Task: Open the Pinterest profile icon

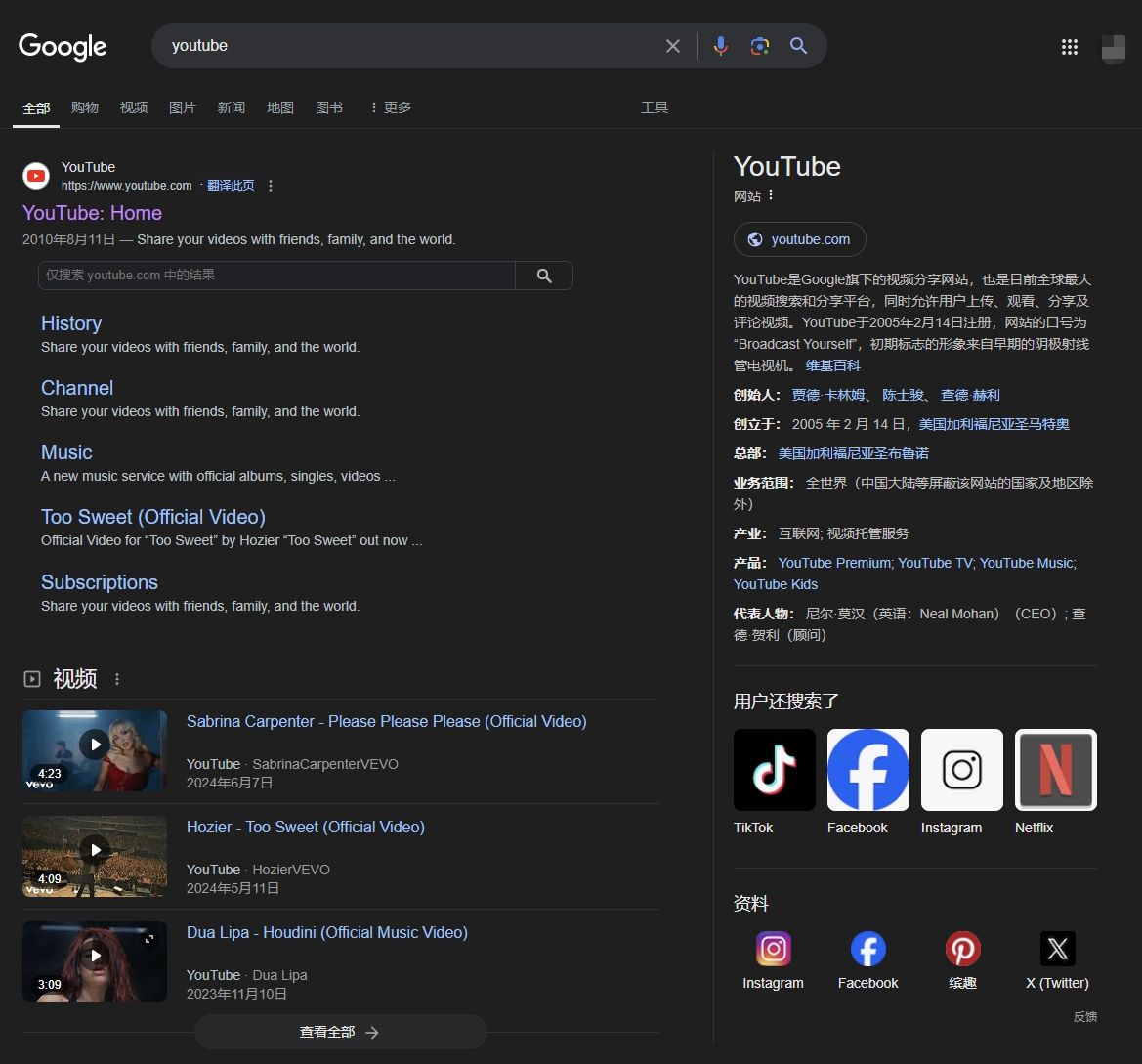Action: click(962, 949)
